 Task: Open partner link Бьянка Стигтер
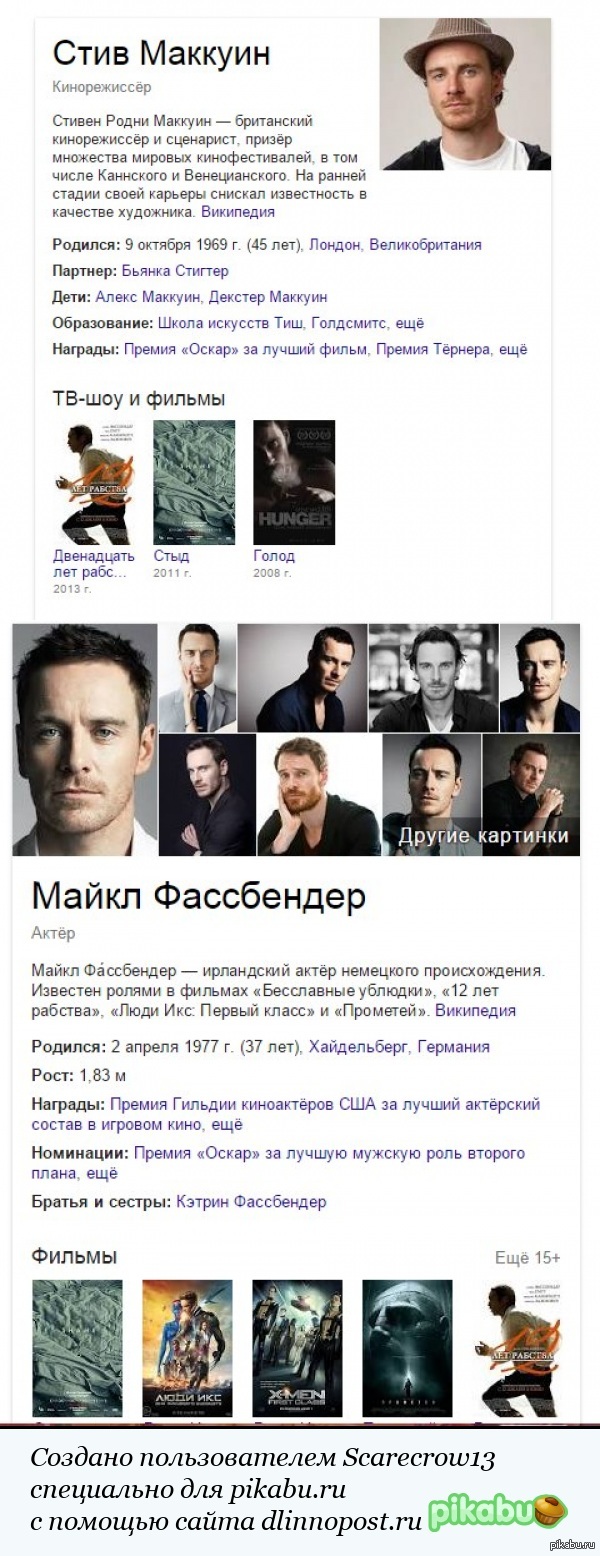point(175,270)
